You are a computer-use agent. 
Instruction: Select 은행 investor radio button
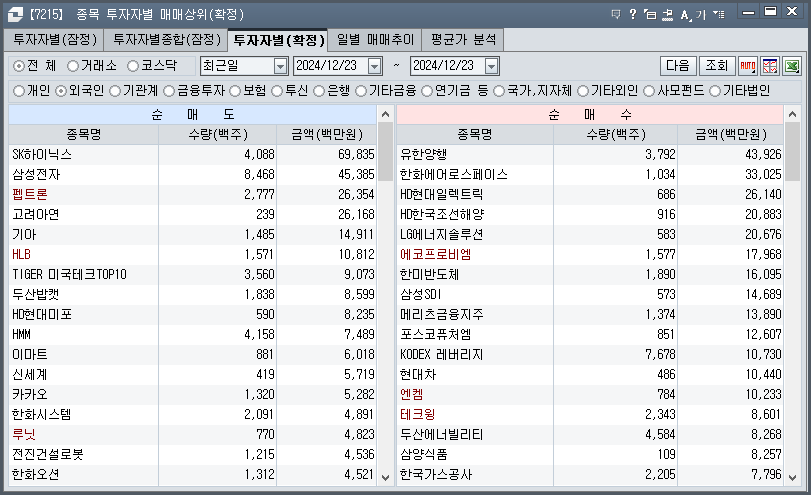click(319, 91)
